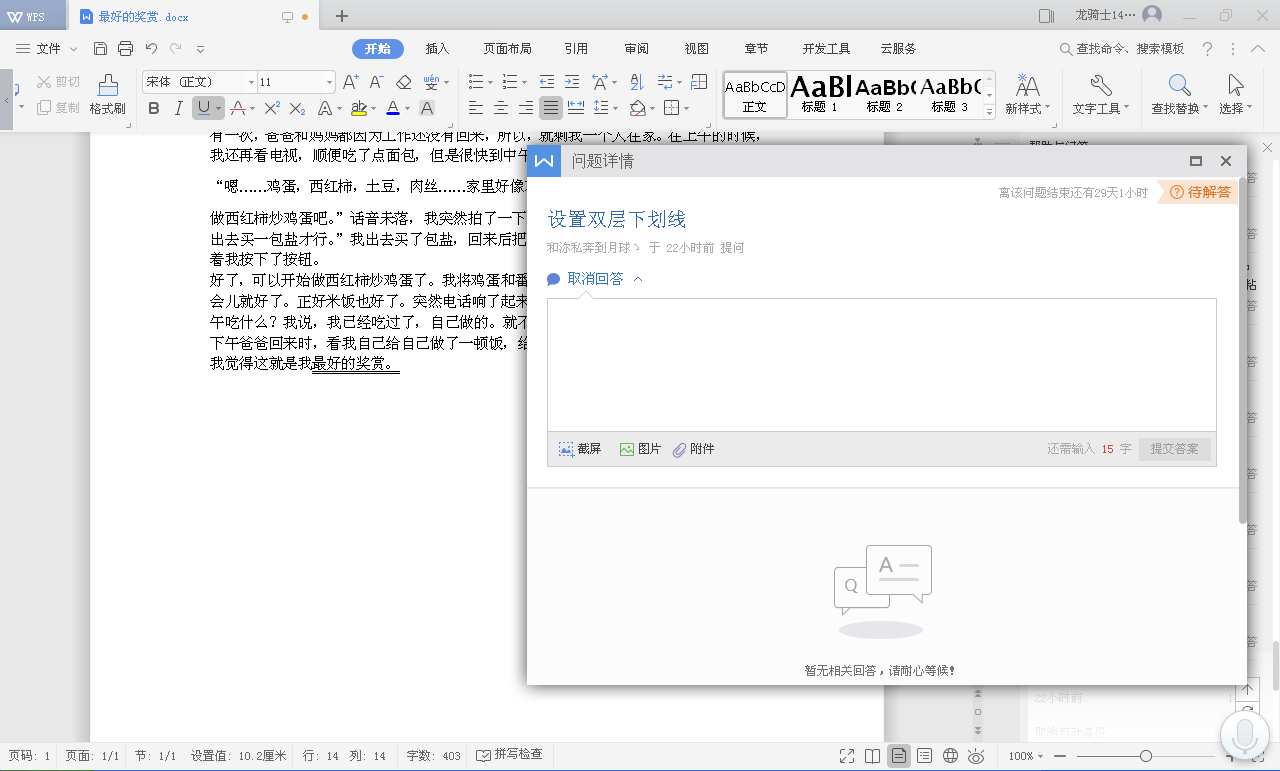The height and width of the screenshot is (771, 1280).
Task: Expand the styles gallery more arrow
Action: 989,114
